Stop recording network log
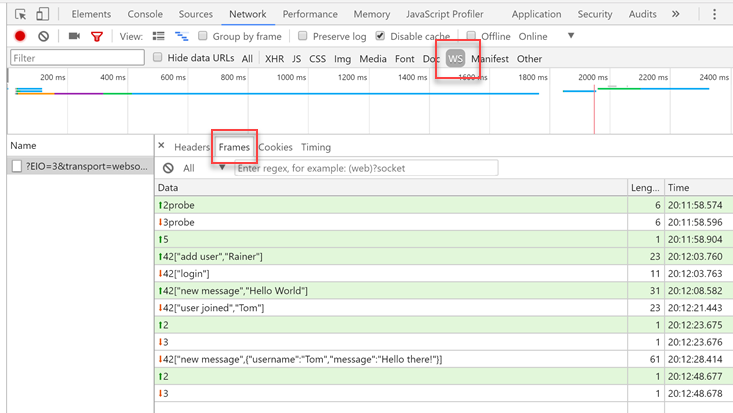The width and height of the screenshot is (733, 413). 20,37
